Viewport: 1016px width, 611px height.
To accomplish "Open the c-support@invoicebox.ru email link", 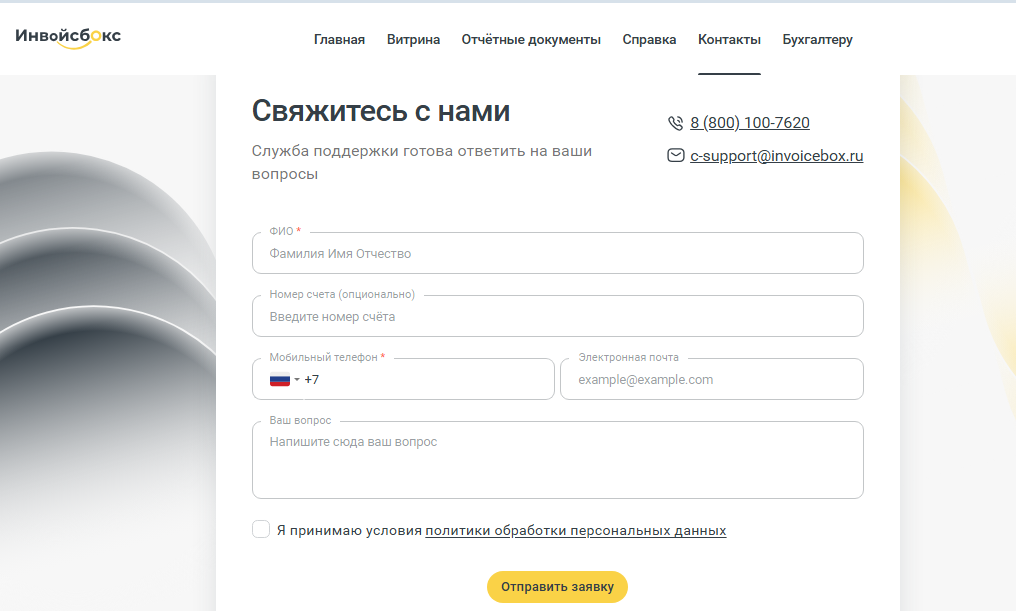I will (x=776, y=156).
